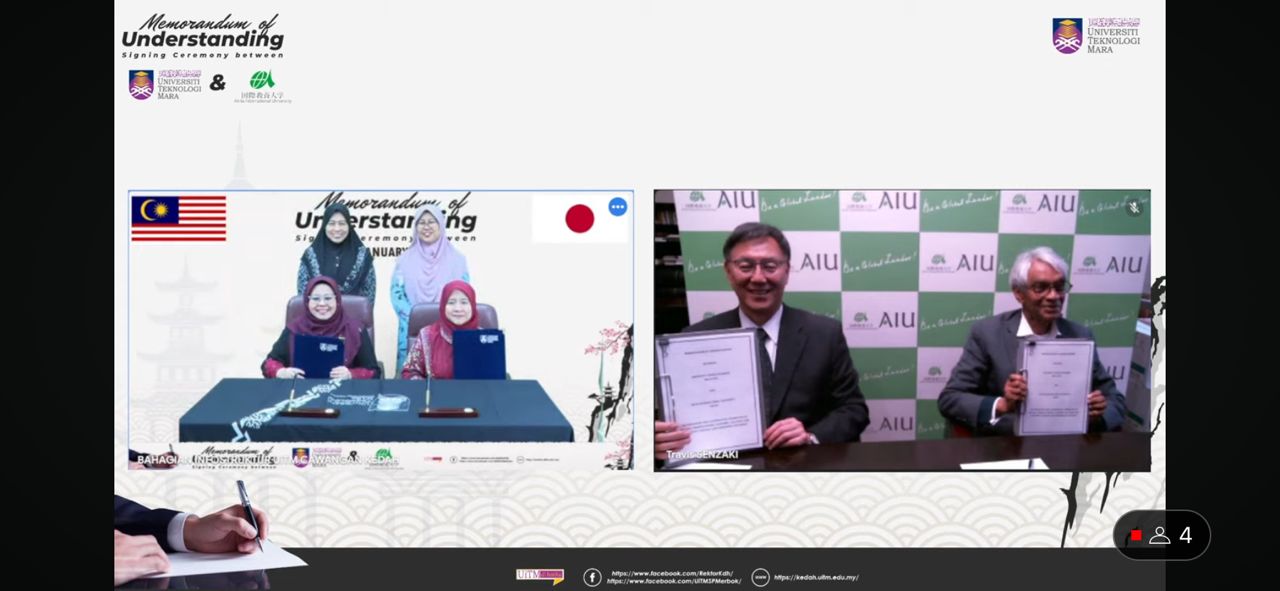Screen dimensions: 1280x591
Task: Click the www globe icon in the footer
Action: (760, 577)
